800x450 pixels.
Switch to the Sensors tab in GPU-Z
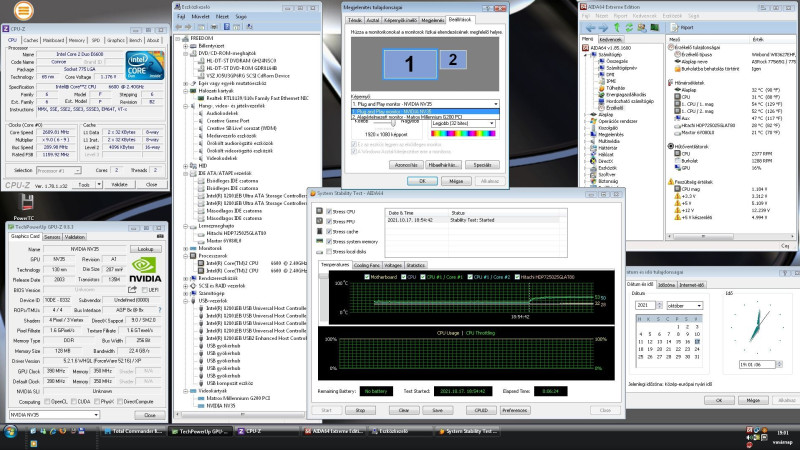[x=52, y=237]
